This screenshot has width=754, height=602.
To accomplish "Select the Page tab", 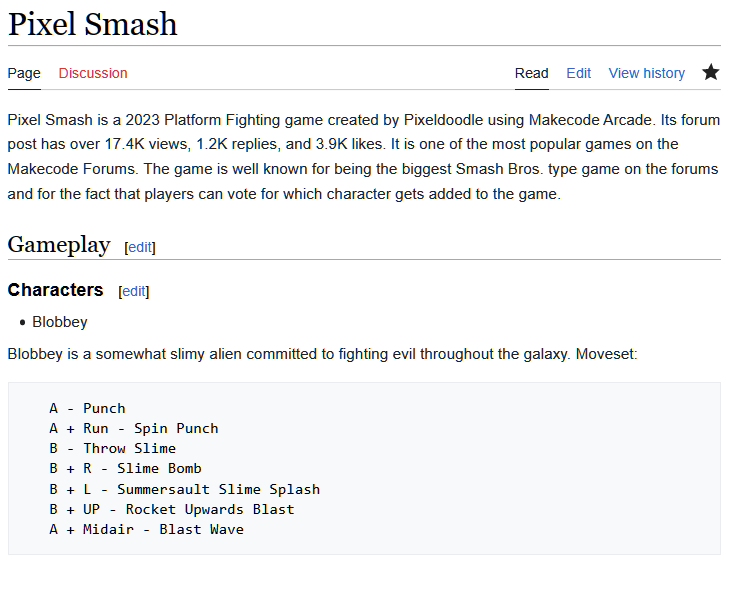I will click(24, 73).
